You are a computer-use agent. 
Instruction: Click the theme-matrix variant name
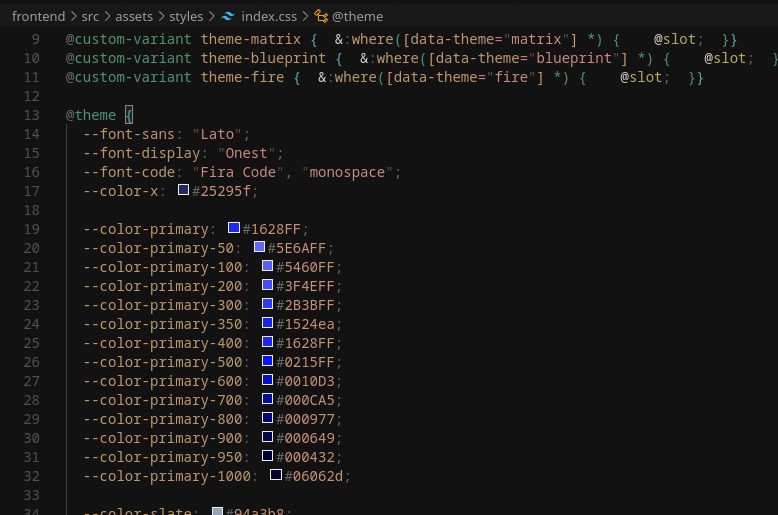[x=251, y=39]
